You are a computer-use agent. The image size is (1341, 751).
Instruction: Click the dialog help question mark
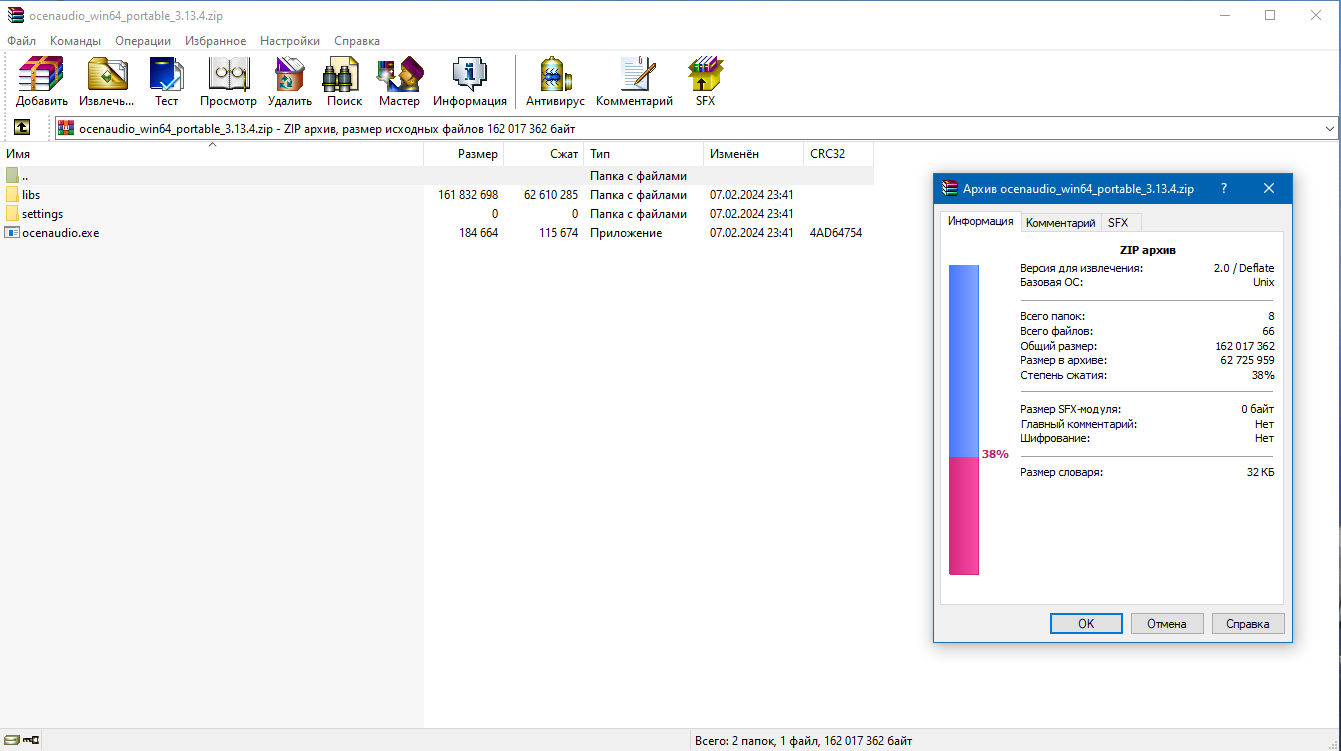point(1224,188)
